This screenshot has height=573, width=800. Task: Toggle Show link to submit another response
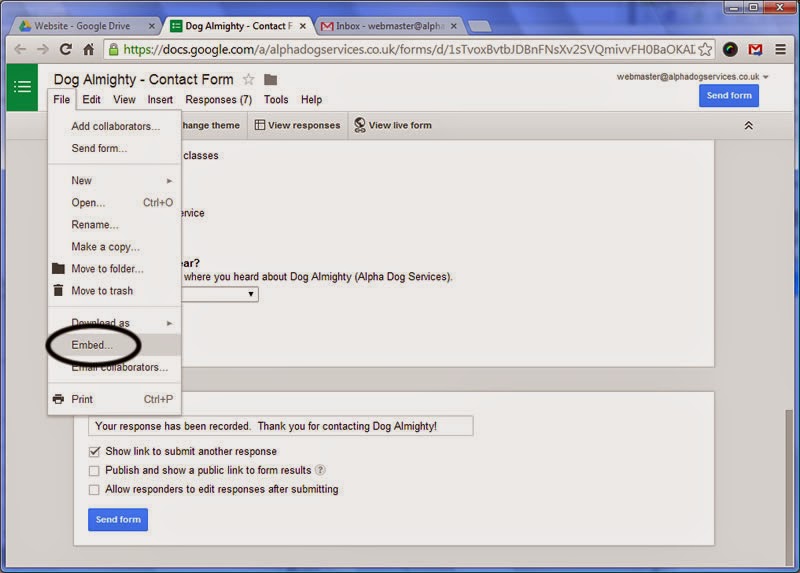coord(94,452)
